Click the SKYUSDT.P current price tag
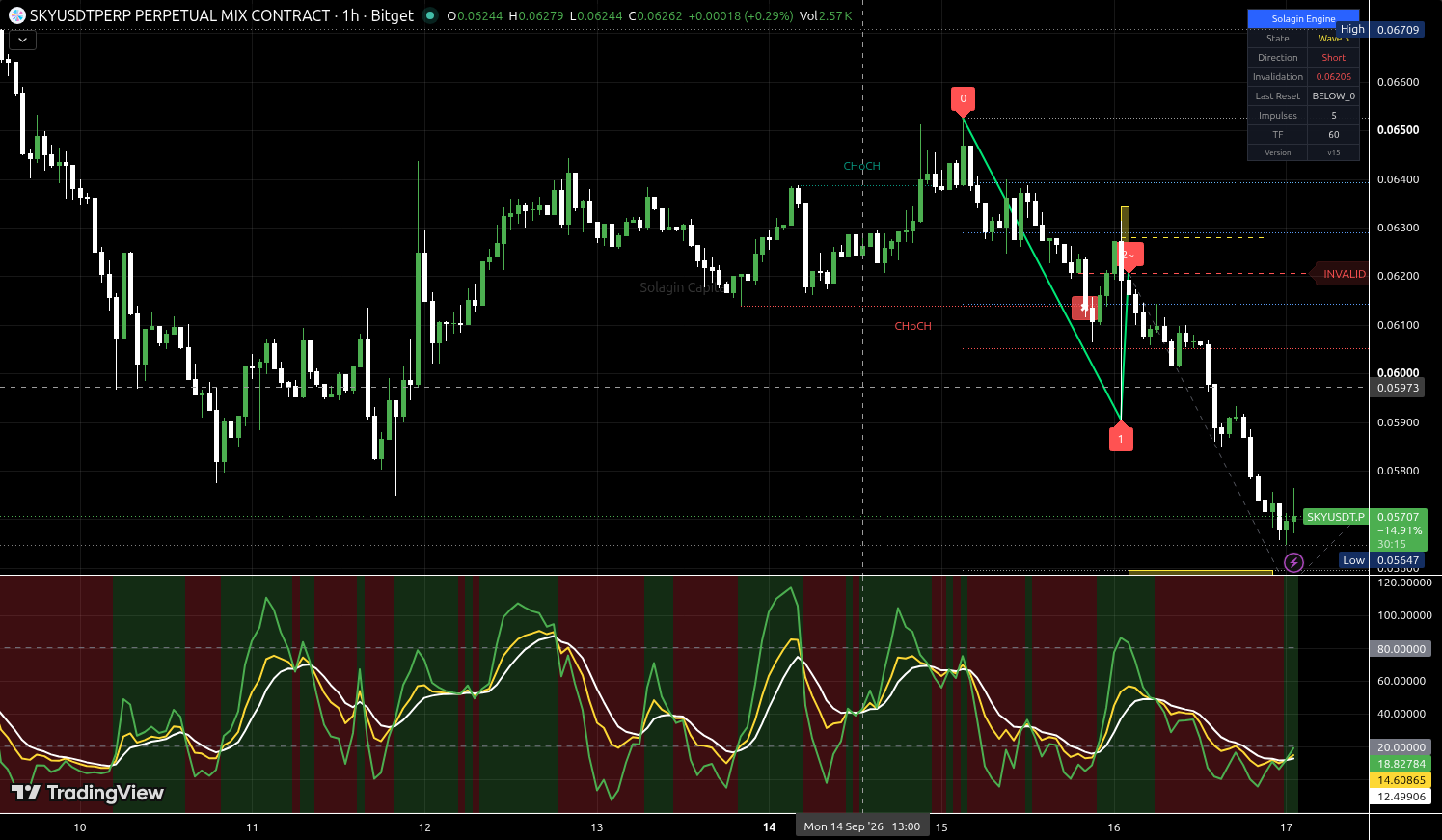Viewport: 1442px width, 840px height. pos(1336,517)
